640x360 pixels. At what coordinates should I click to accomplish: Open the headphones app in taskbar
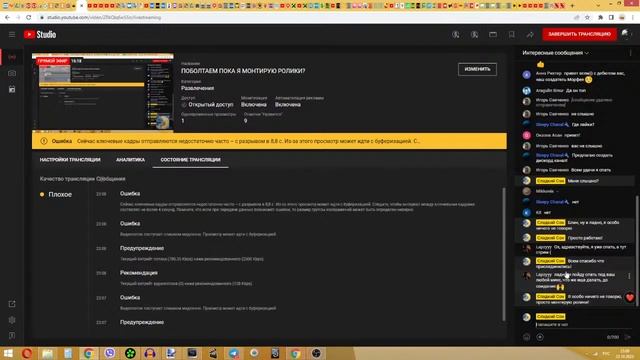tap(150, 353)
